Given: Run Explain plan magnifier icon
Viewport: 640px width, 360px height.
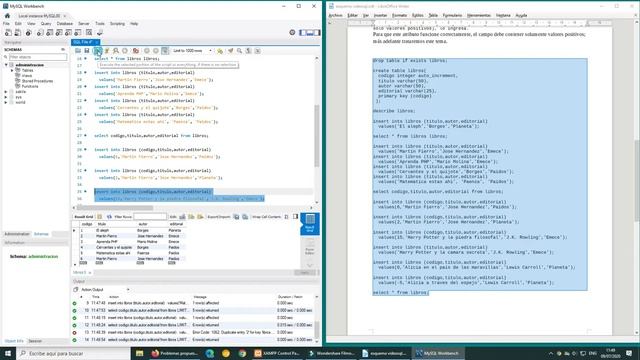Looking at the screenshot, I should click(116, 51).
